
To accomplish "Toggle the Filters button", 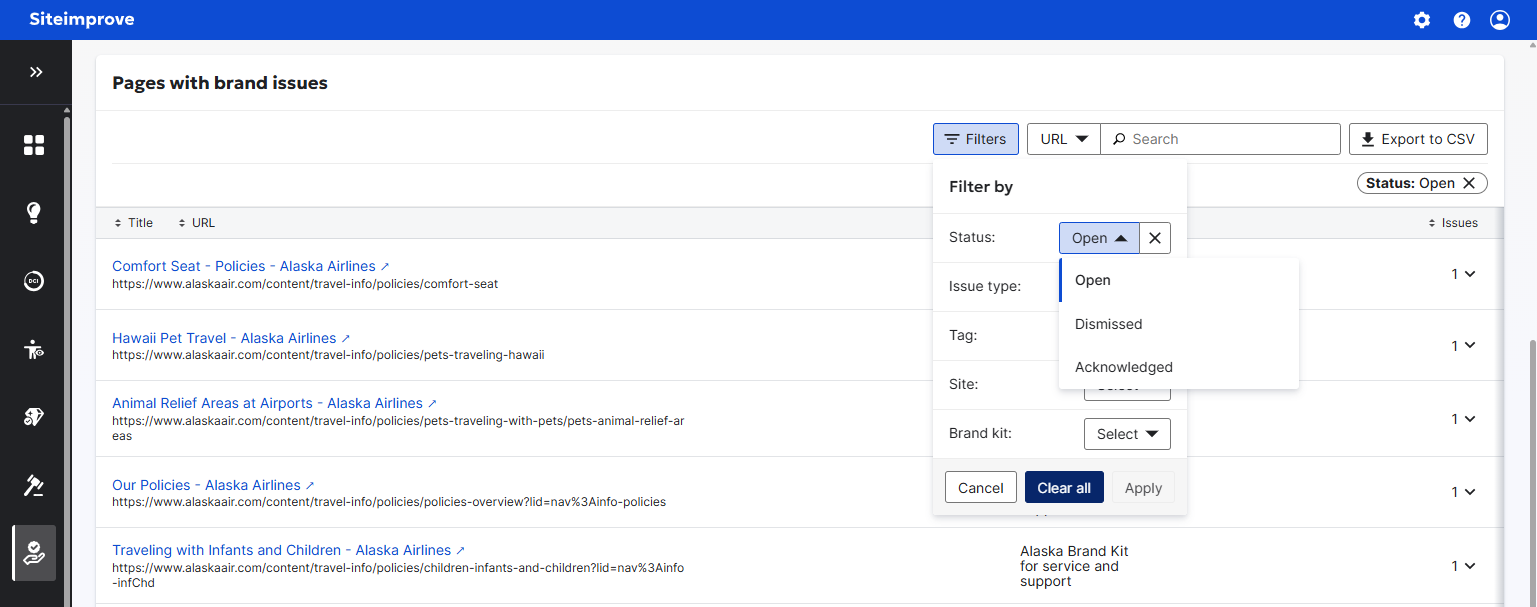I will [976, 139].
